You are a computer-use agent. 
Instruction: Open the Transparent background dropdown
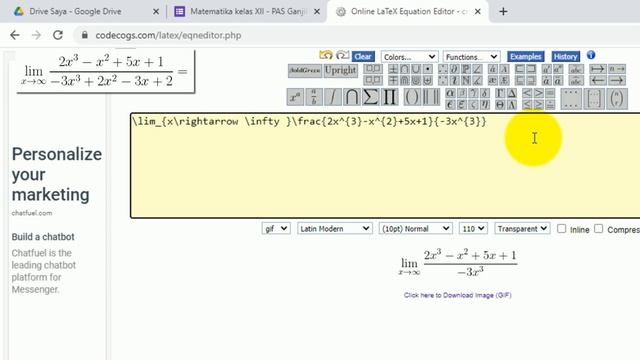[x=522, y=229]
